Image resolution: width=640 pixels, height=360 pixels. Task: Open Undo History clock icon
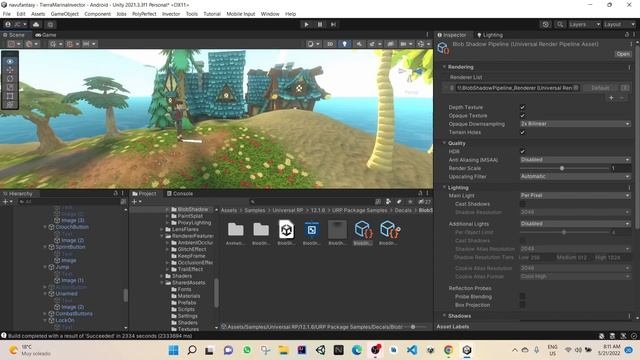[546, 24]
